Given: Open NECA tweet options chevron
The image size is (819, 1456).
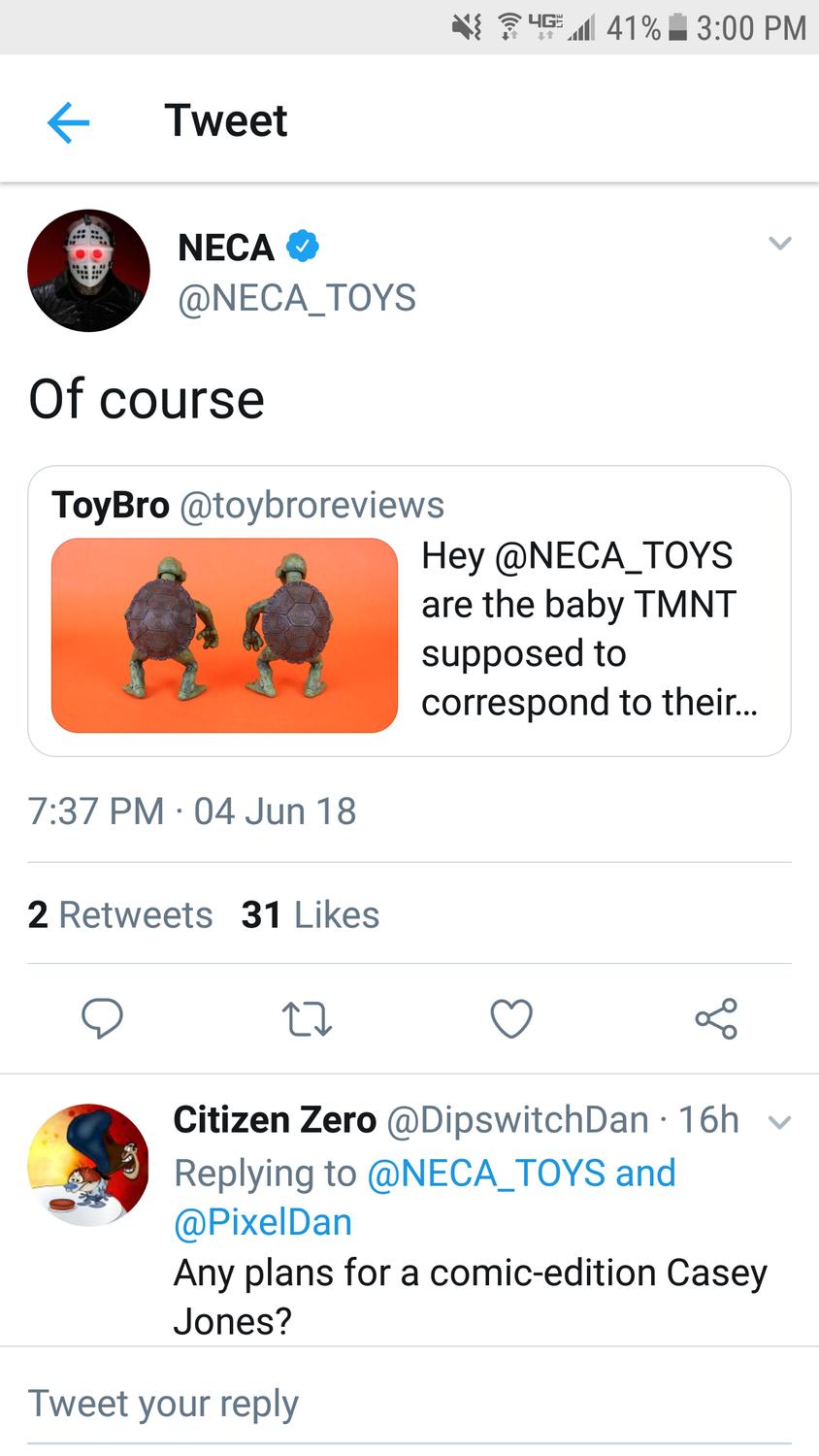Looking at the screenshot, I should tap(779, 244).
